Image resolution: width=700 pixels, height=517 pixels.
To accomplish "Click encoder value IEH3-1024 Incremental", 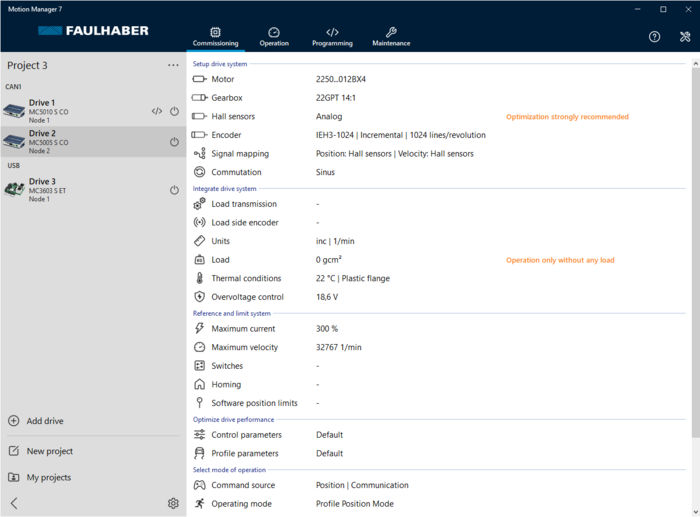I will click(400, 135).
